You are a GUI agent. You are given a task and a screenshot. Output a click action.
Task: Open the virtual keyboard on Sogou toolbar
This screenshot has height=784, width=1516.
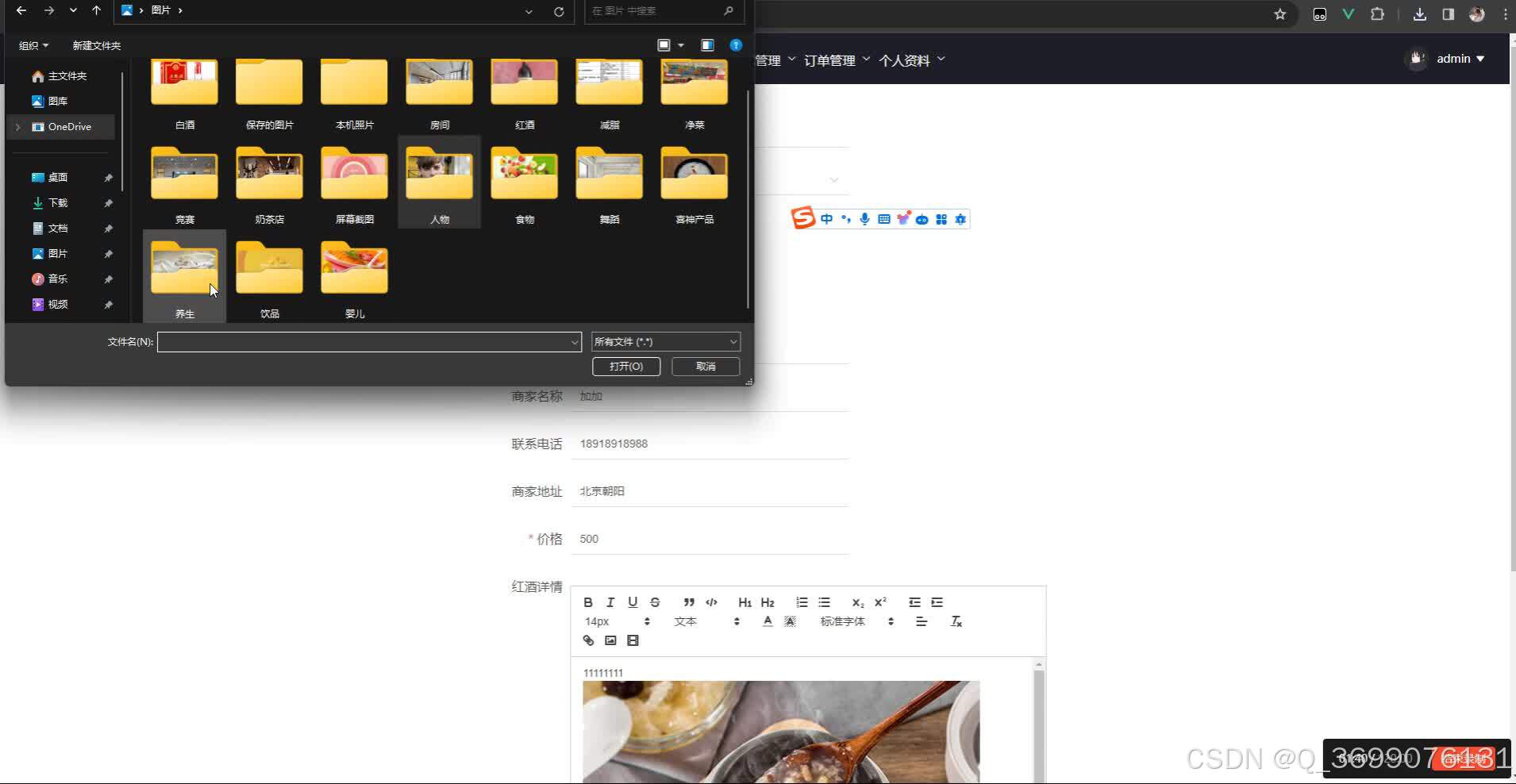pos(882,219)
